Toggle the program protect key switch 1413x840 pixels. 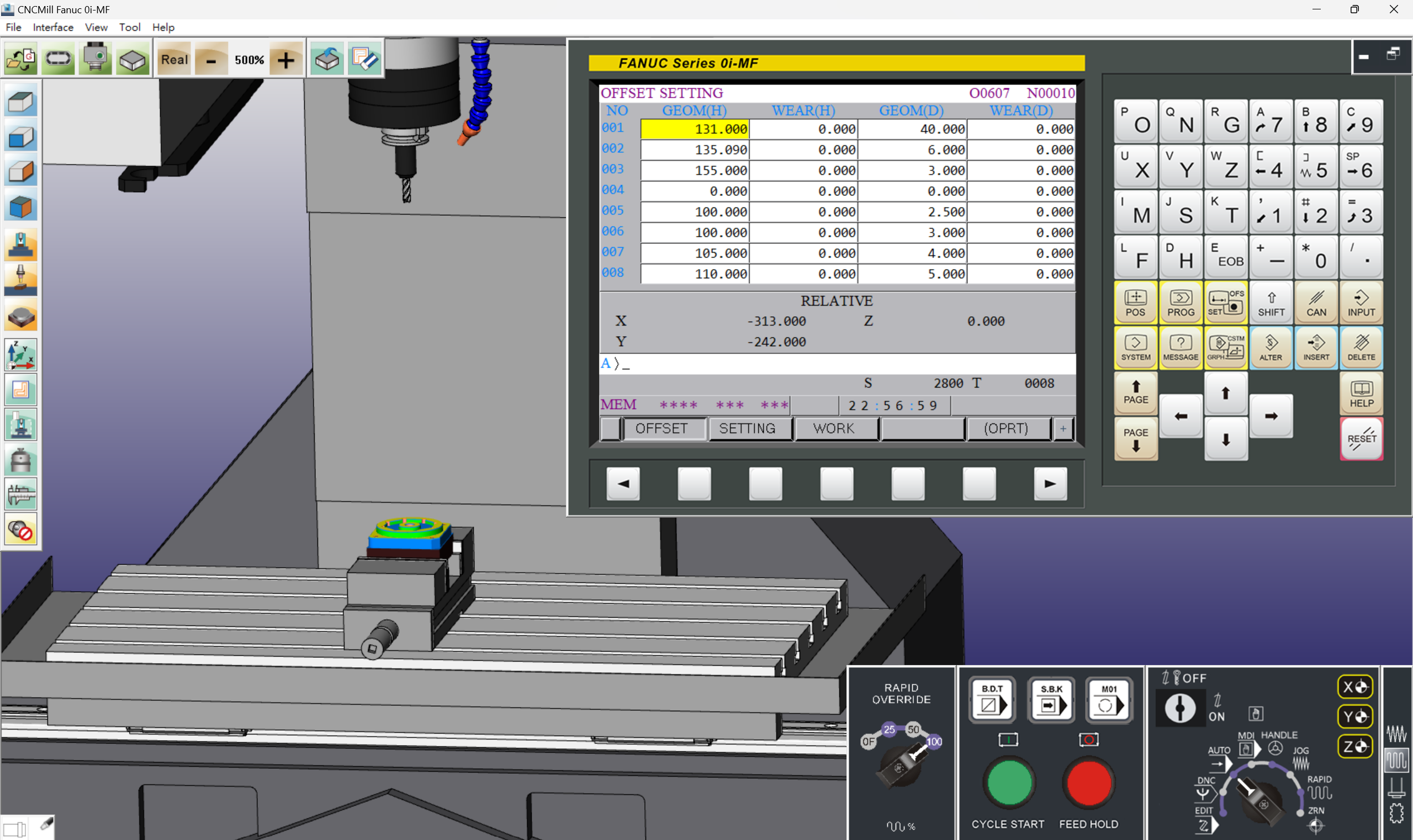pos(1180,708)
